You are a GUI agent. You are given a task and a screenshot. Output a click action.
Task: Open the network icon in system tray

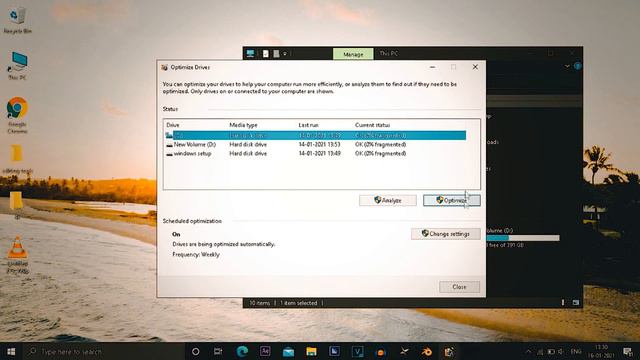[x=540, y=352]
